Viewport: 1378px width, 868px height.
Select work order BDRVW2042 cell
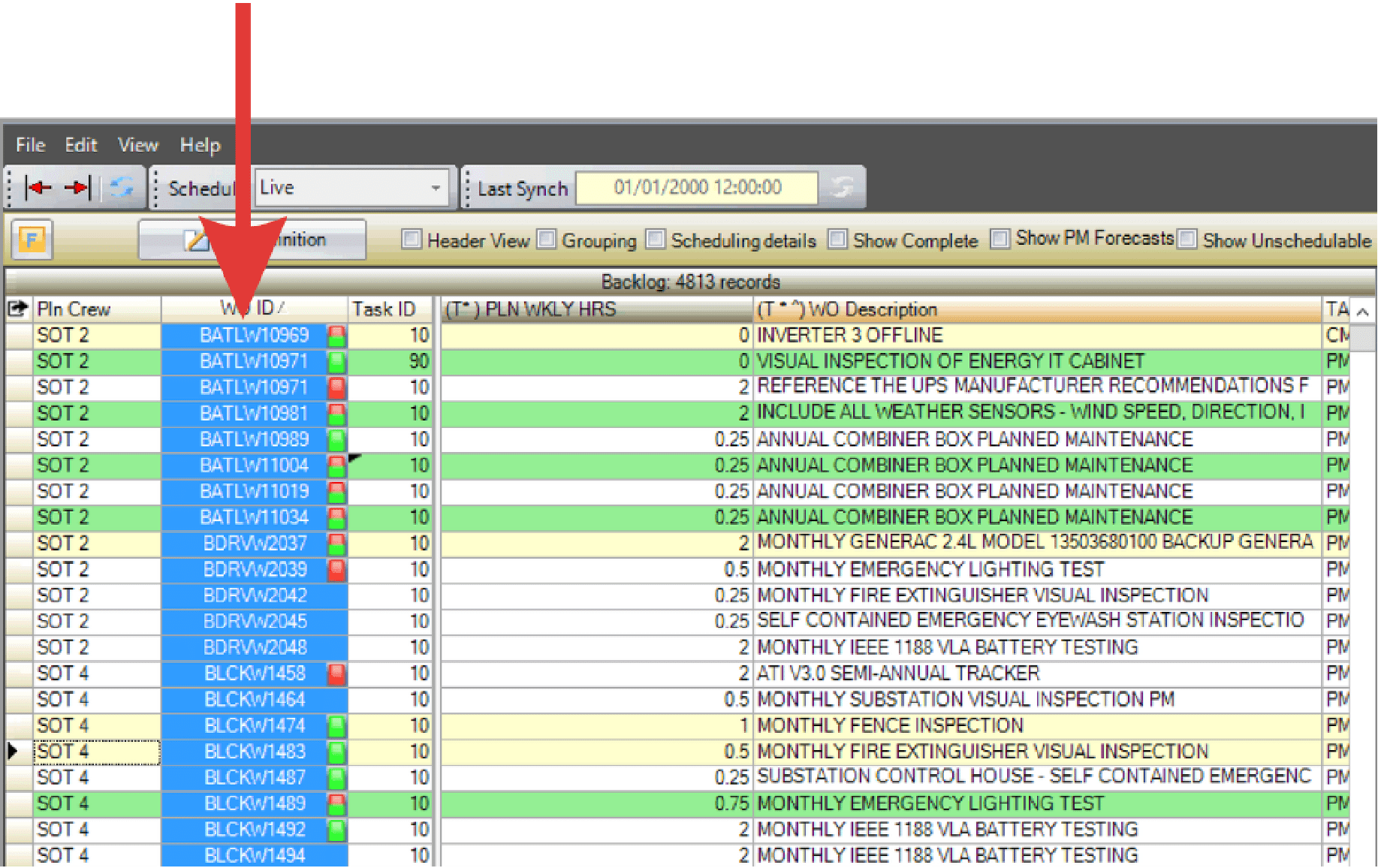pyautogui.click(x=255, y=595)
